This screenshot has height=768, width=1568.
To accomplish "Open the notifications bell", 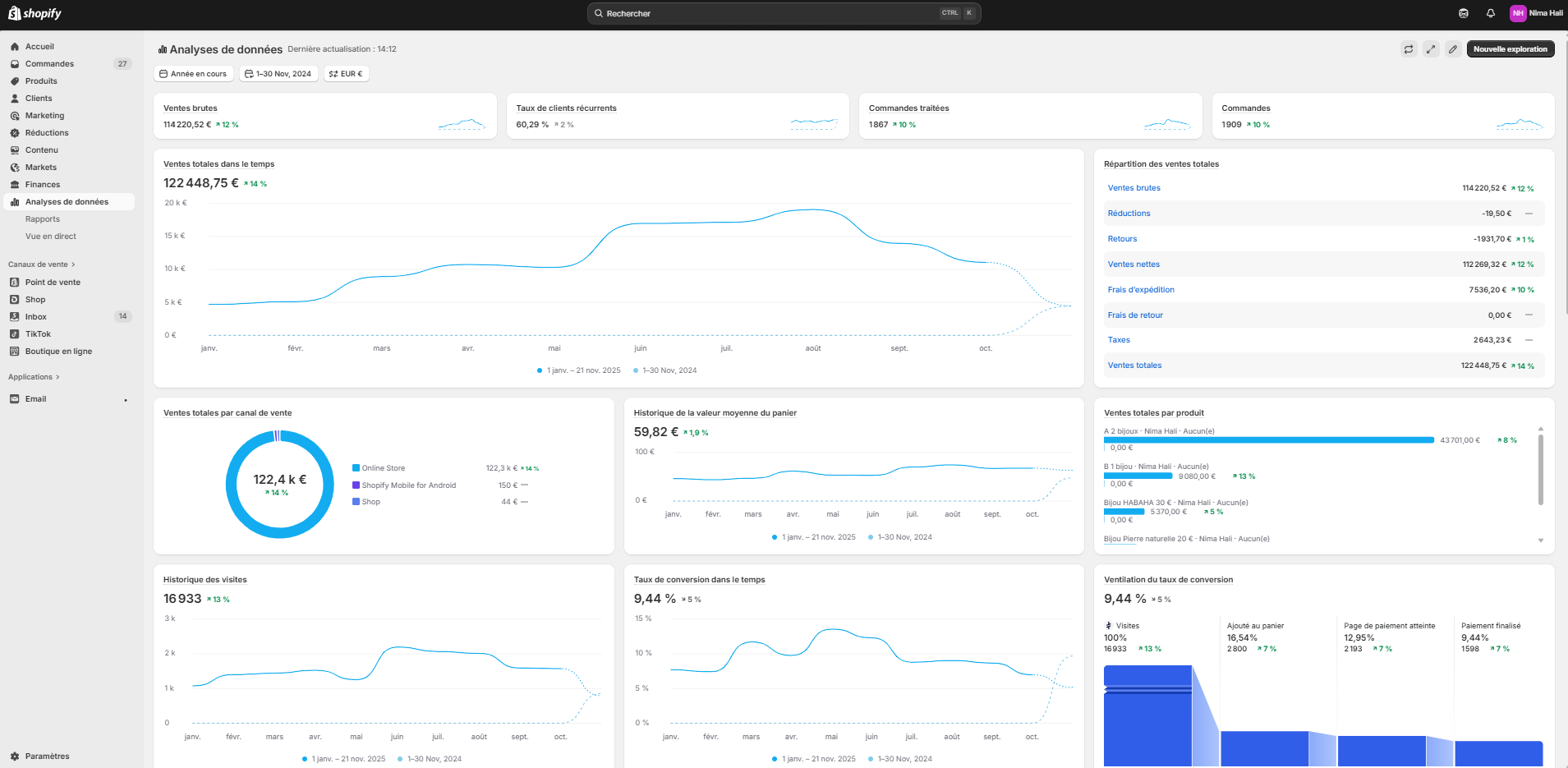I will (1491, 13).
